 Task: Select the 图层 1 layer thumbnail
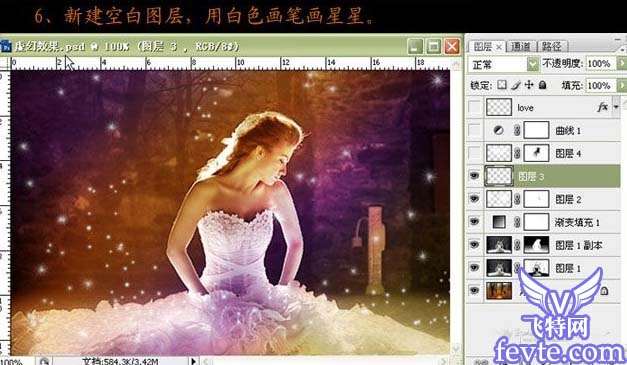pos(499,267)
